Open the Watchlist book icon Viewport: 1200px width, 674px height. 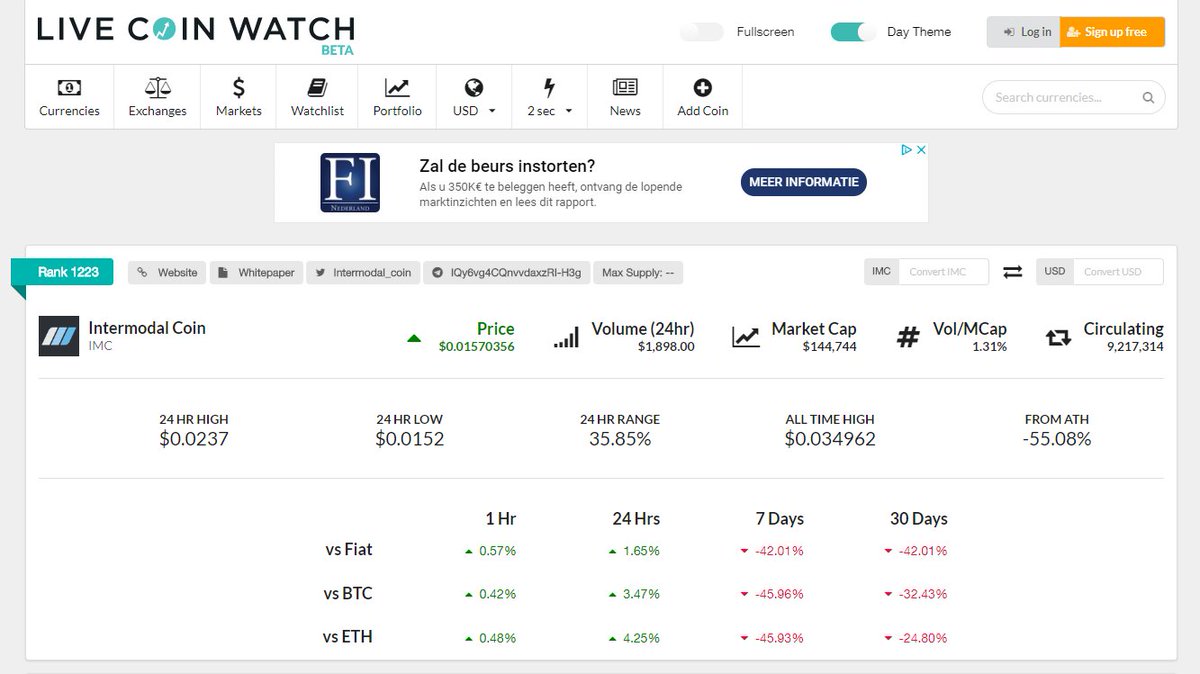pyautogui.click(x=317, y=87)
